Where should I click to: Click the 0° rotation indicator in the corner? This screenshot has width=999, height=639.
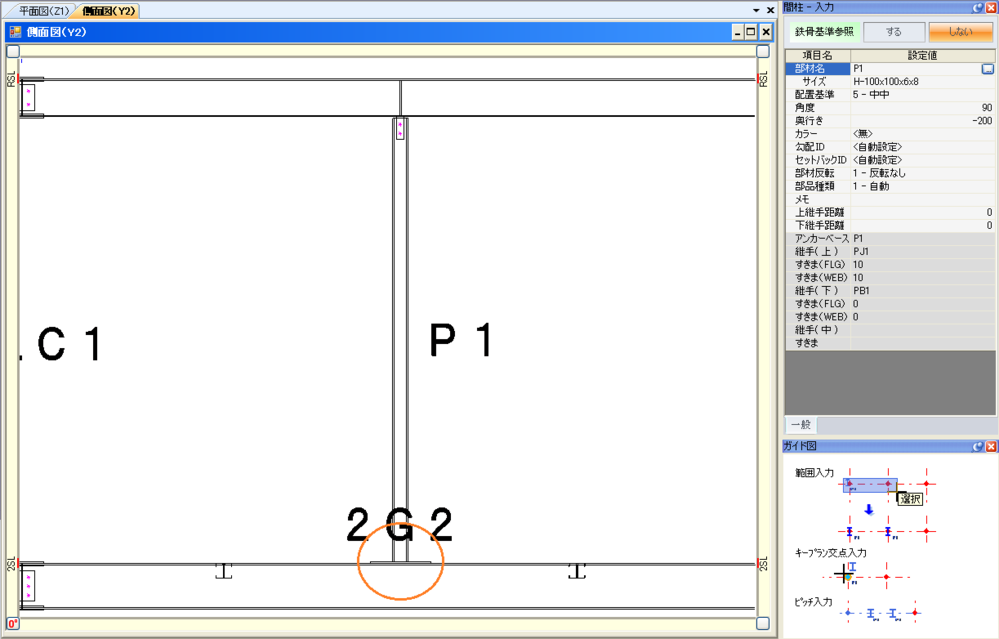[13, 624]
